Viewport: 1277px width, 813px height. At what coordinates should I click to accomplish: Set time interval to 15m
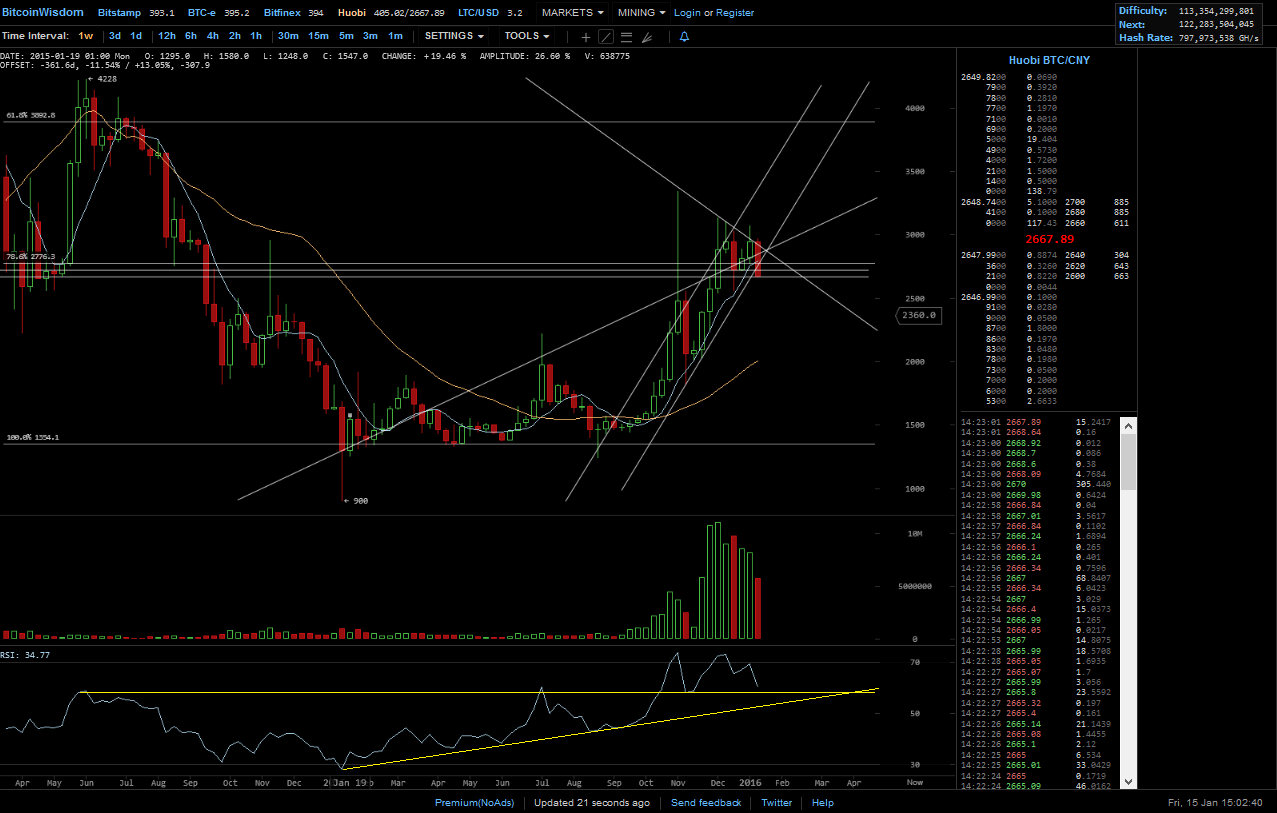pos(318,36)
